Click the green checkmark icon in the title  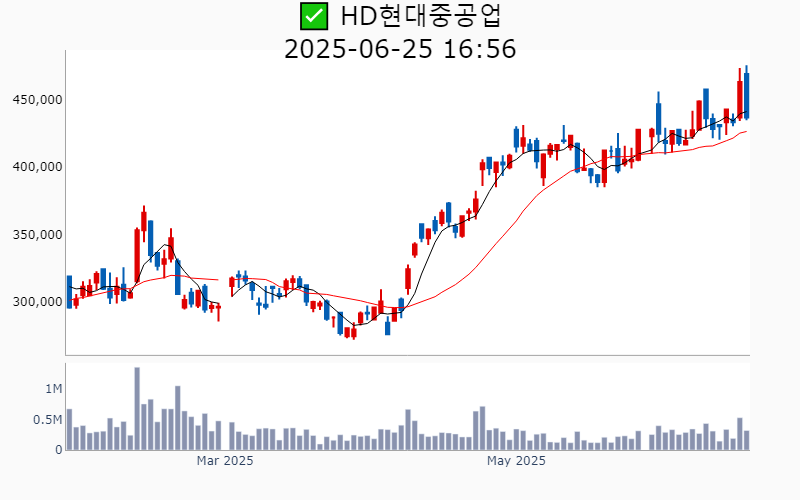coord(314,16)
